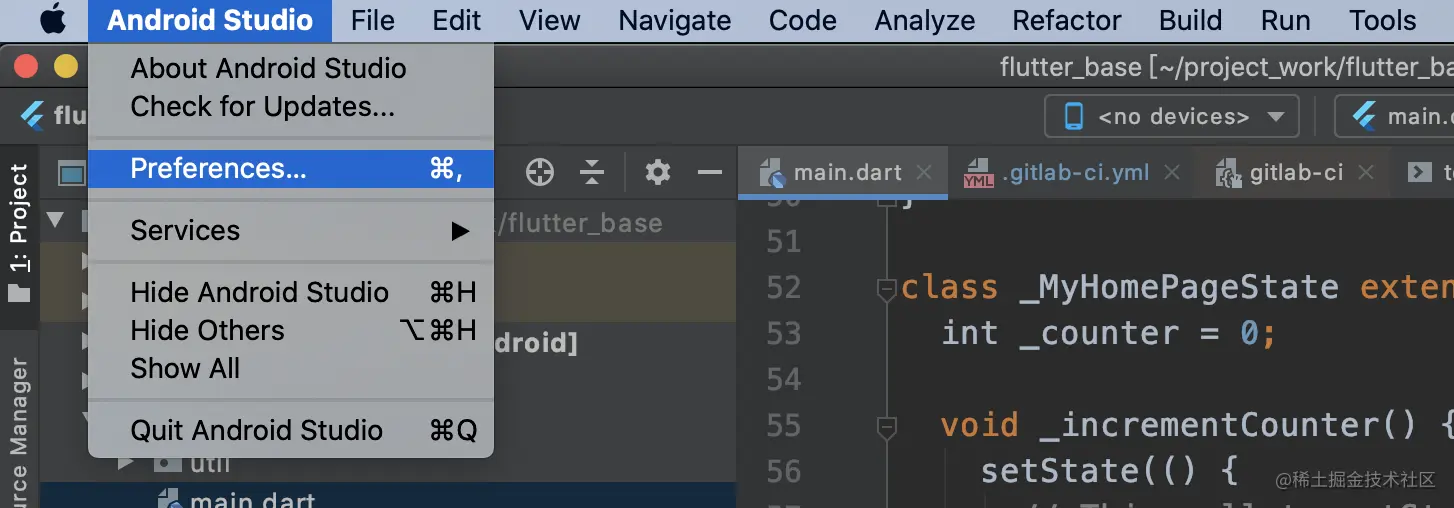Fold the _MyHomePageState class

(886, 290)
